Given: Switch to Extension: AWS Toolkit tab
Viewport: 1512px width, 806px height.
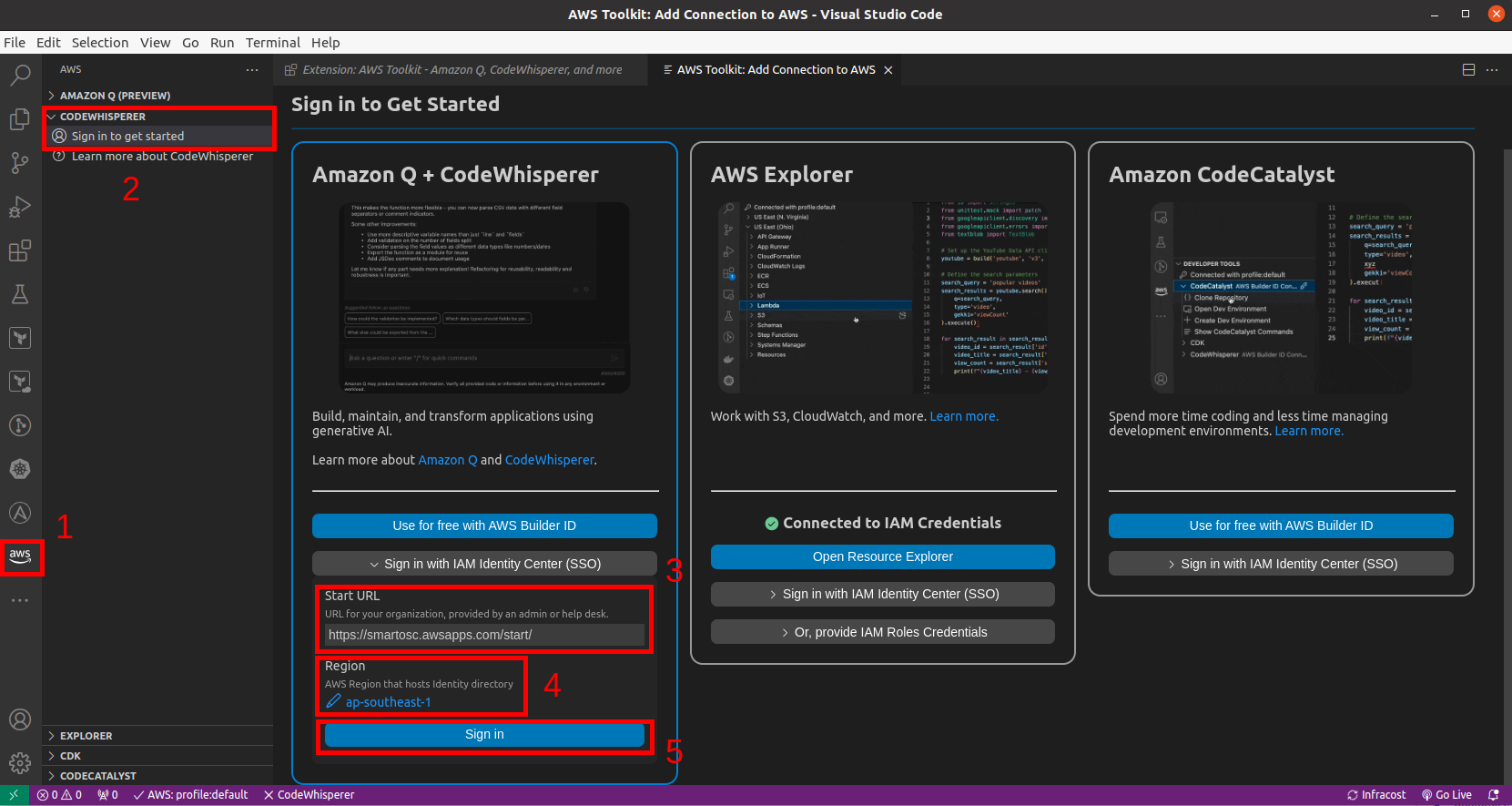Looking at the screenshot, I should tap(462, 70).
